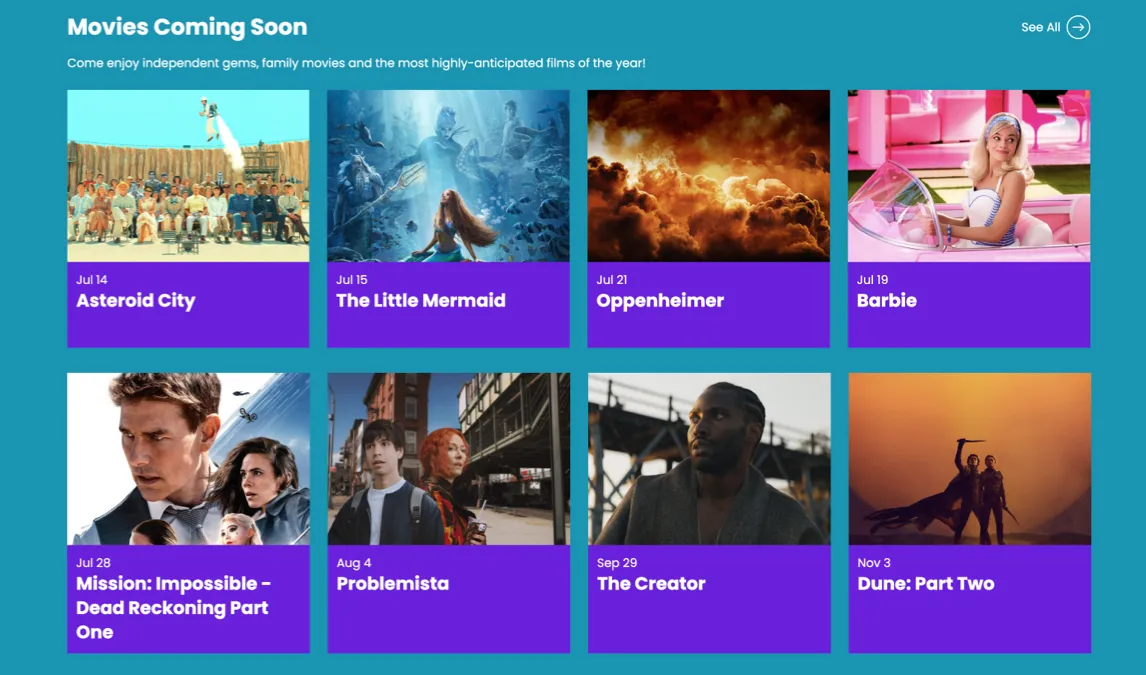Image resolution: width=1146 pixels, height=675 pixels.
Task: Open Mission: Impossible – Dead Reckoning Part One title
Action: point(173,608)
